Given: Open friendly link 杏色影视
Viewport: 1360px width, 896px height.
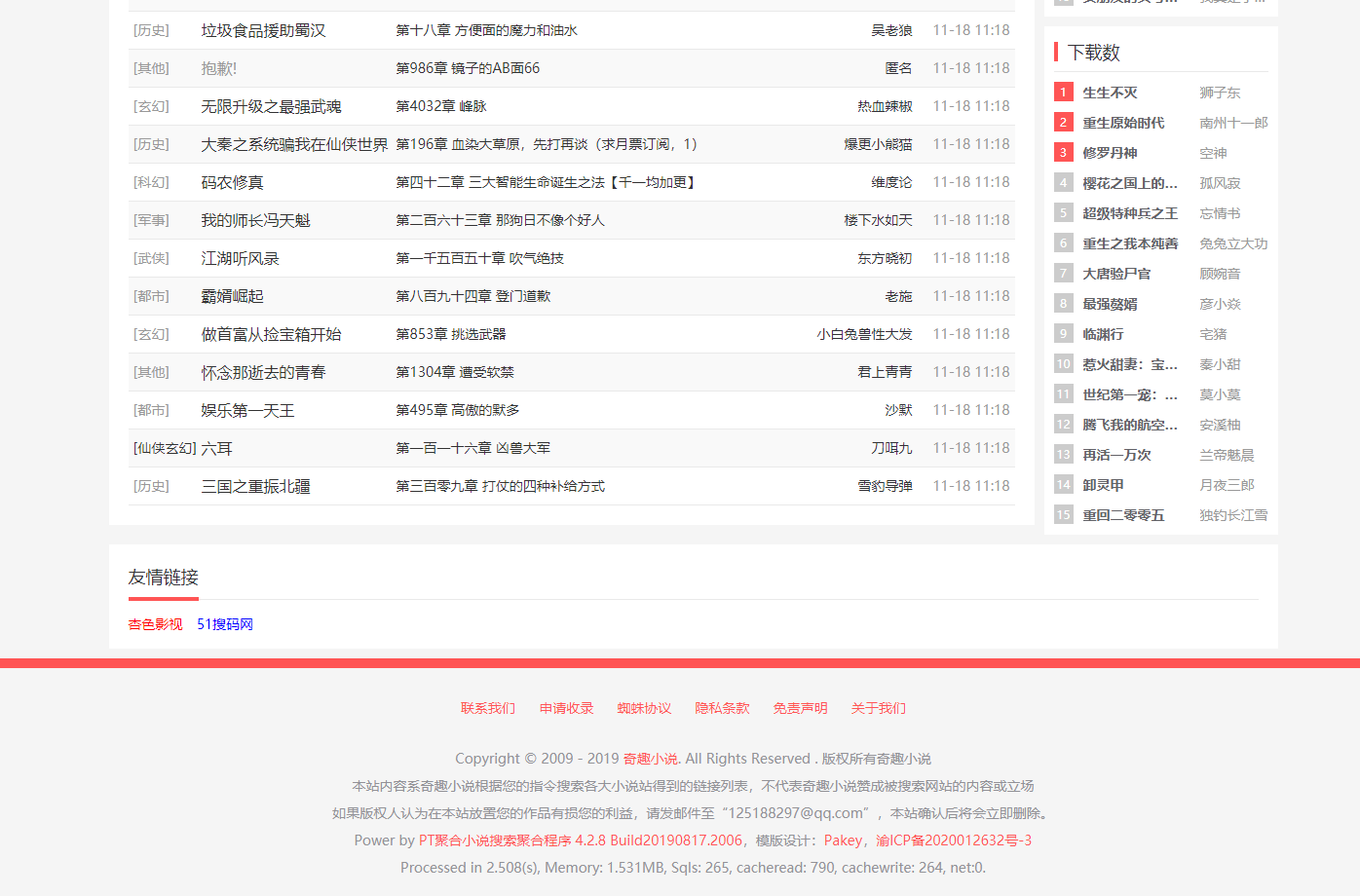Looking at the screenshot, I should click(155, 624).
